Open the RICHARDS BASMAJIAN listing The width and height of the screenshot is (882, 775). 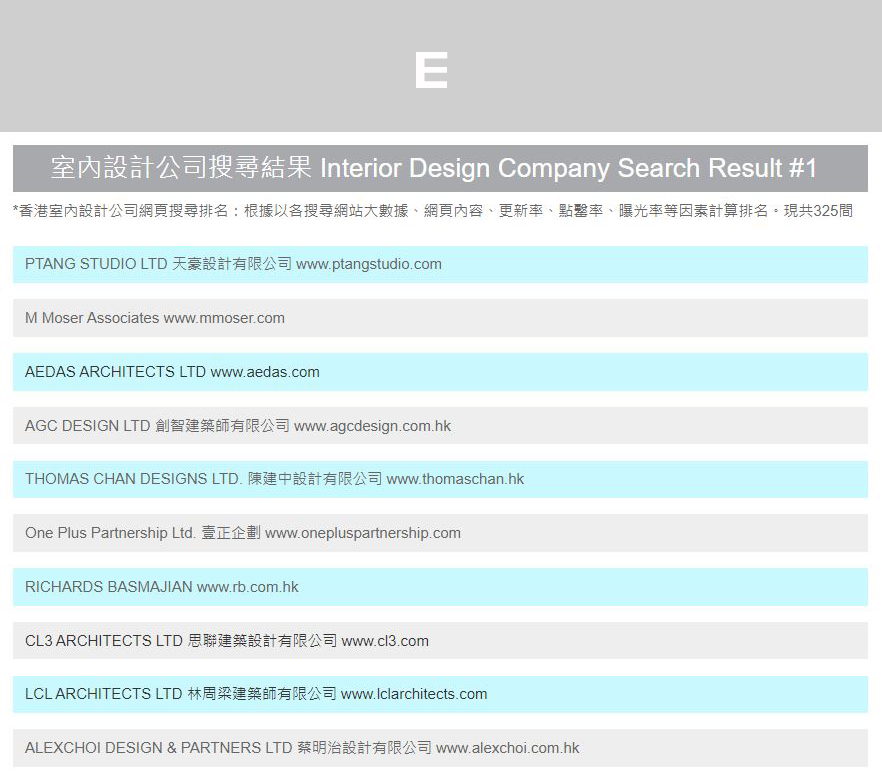(x=440, y=587)
